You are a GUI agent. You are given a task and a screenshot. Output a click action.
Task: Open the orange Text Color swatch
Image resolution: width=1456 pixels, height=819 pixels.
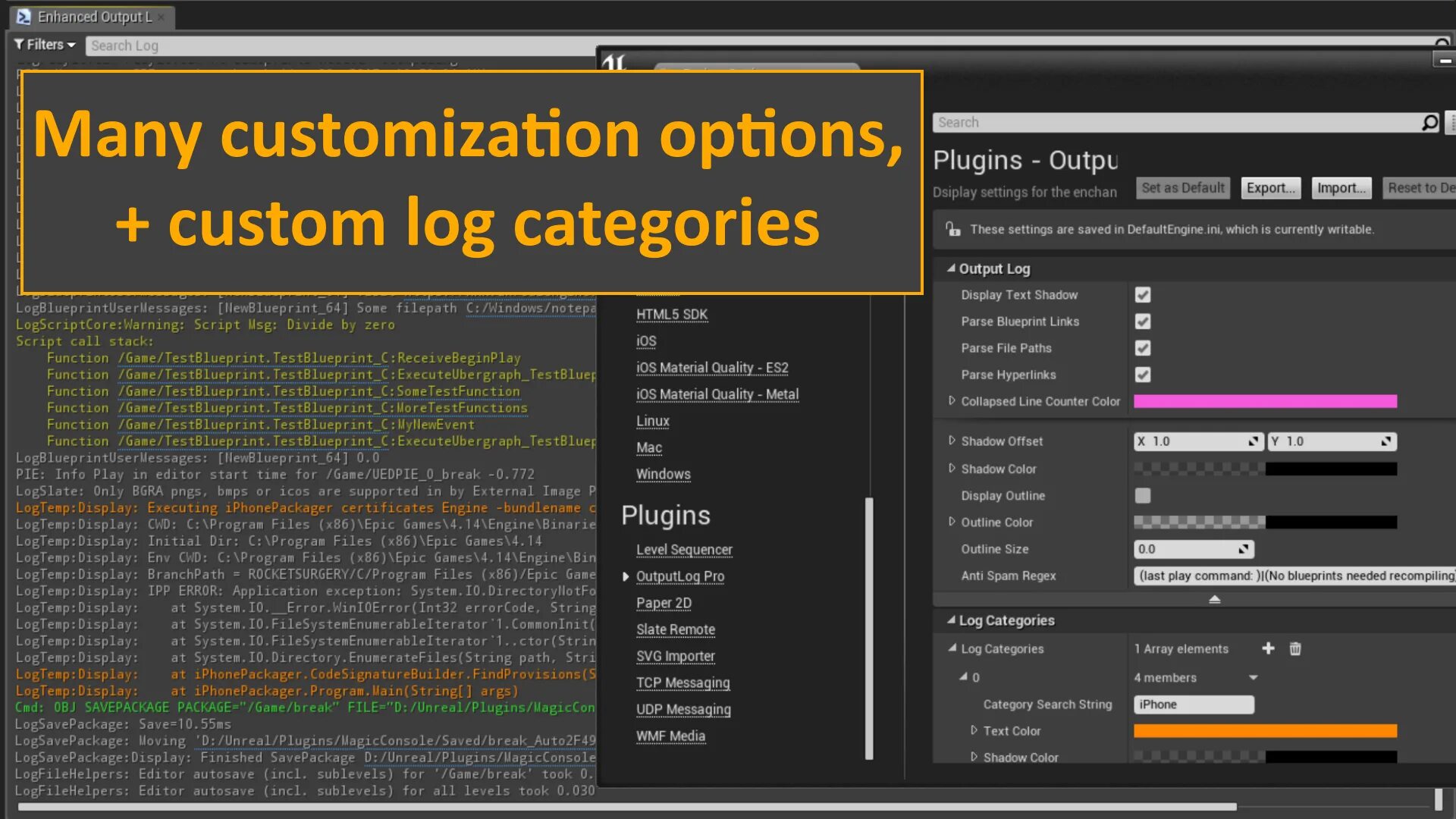(1264, 731)
